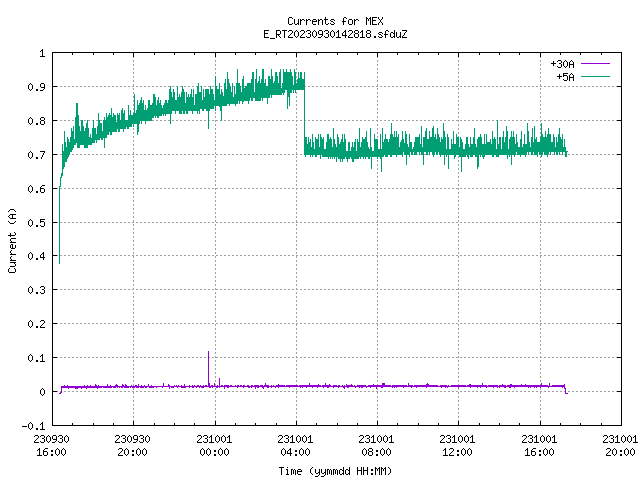This screenshot has width=640, height=480.
Task: Select the filename 'E_RT20230930142818.sfduZ'
Action: [335, 34]
